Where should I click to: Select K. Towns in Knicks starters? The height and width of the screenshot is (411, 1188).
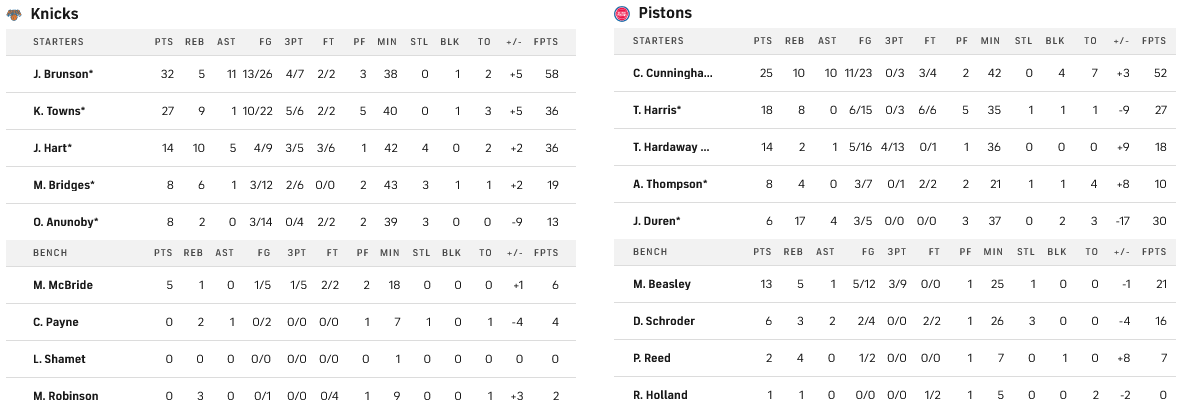pyautogui.click(x=58, y=111)
